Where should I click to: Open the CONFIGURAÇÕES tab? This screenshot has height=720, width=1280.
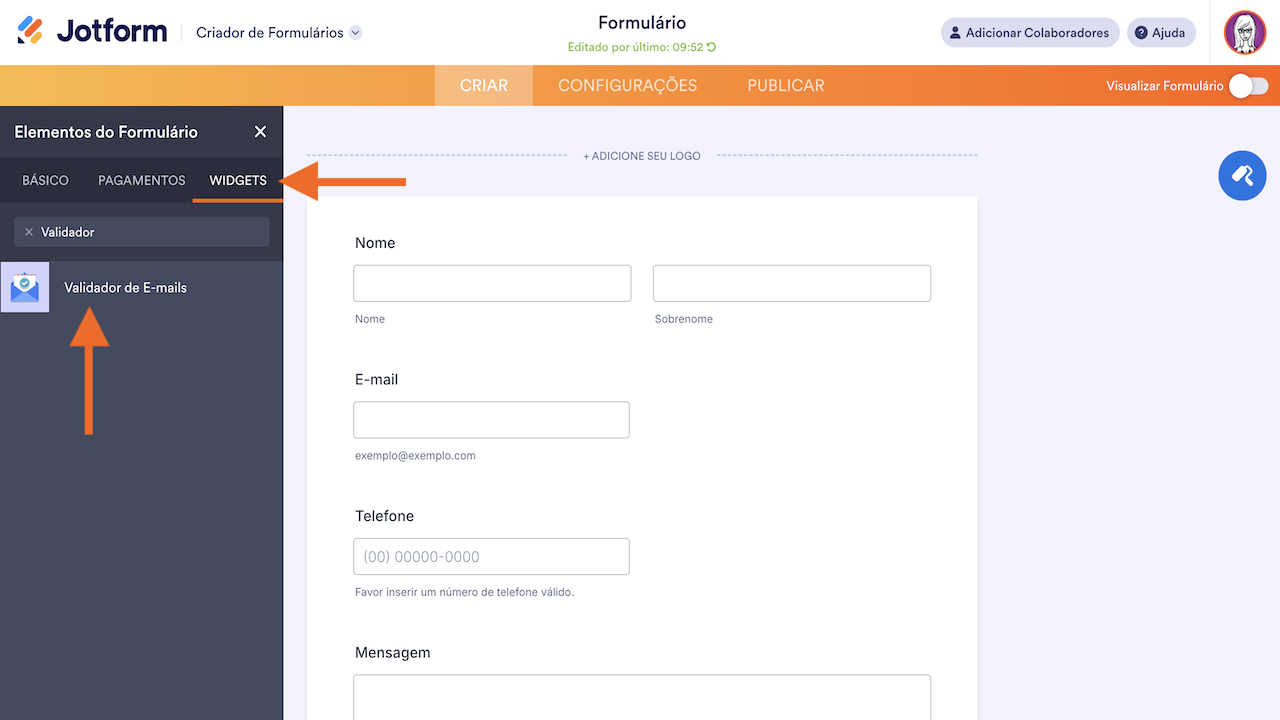pyautogui.click(x=627, y=86)
